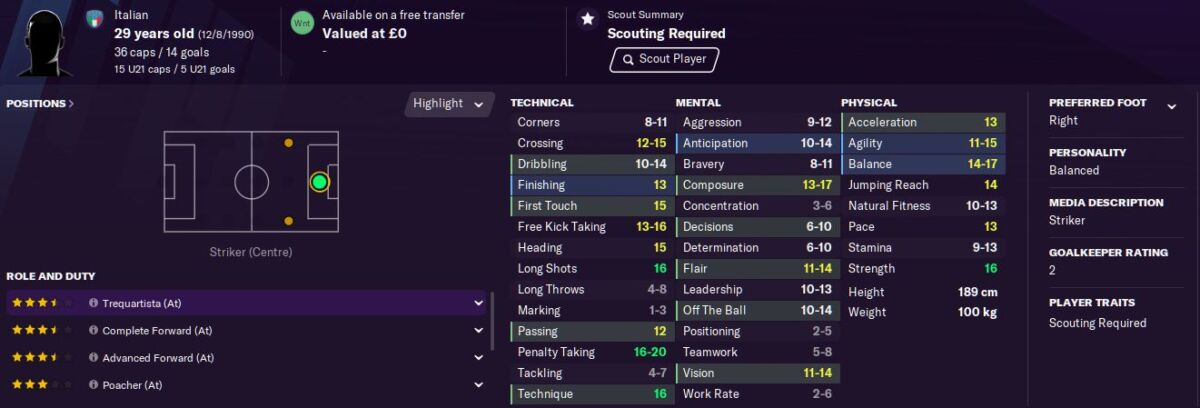The height and width of the screenshot is (408, 1200).
Task: Open the Highlight dropdown
Action: (450, 104)
